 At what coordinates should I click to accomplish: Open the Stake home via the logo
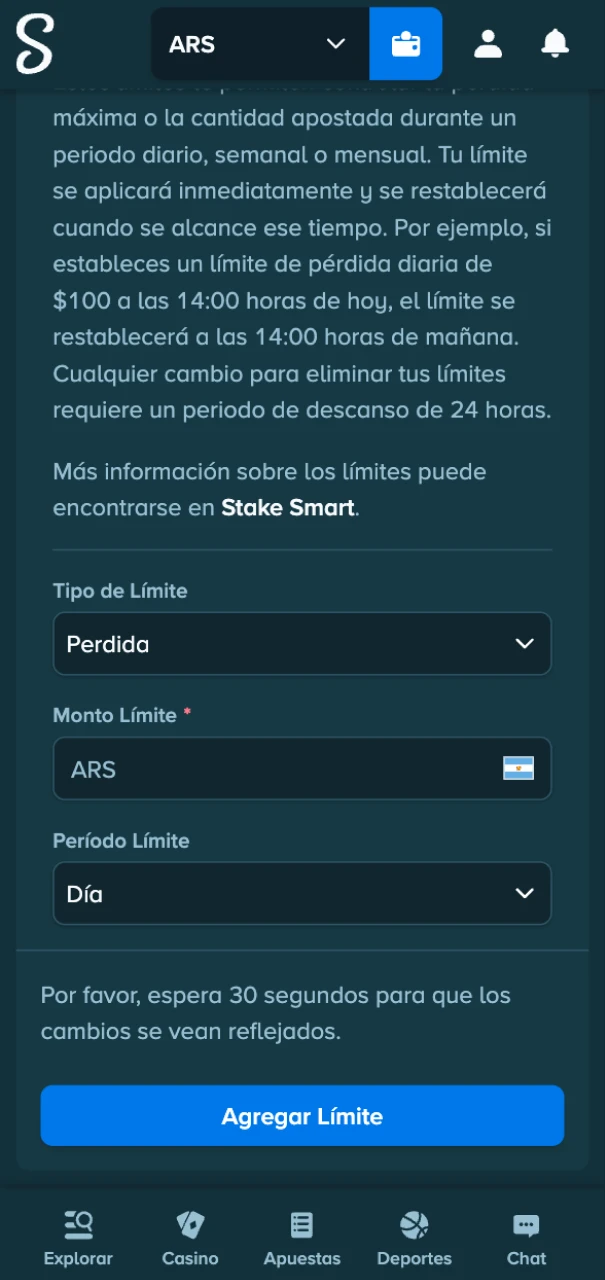[x=33, y=44]
